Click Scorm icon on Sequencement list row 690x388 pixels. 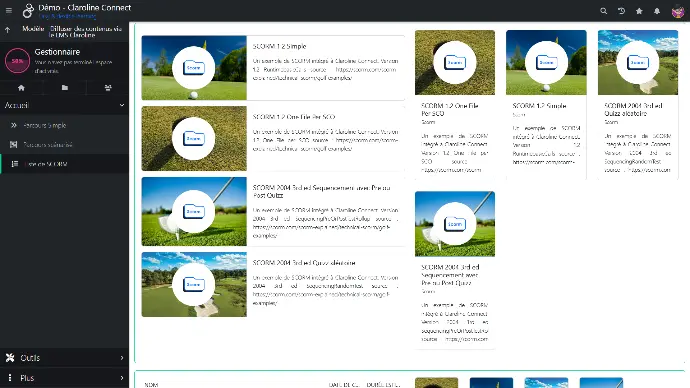click(194, 212)
